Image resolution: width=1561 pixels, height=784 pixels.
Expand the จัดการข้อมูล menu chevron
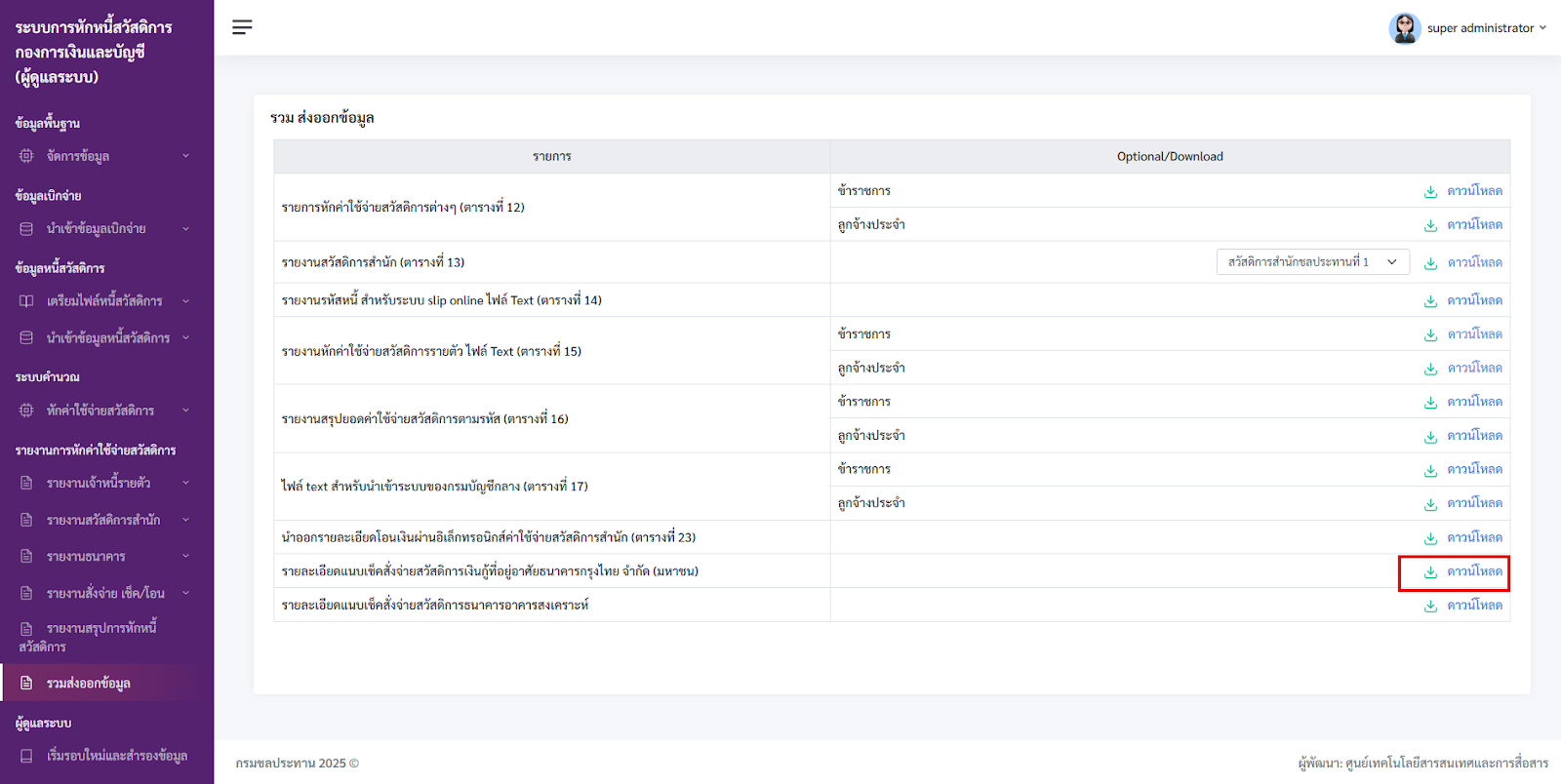click(185, 156)
